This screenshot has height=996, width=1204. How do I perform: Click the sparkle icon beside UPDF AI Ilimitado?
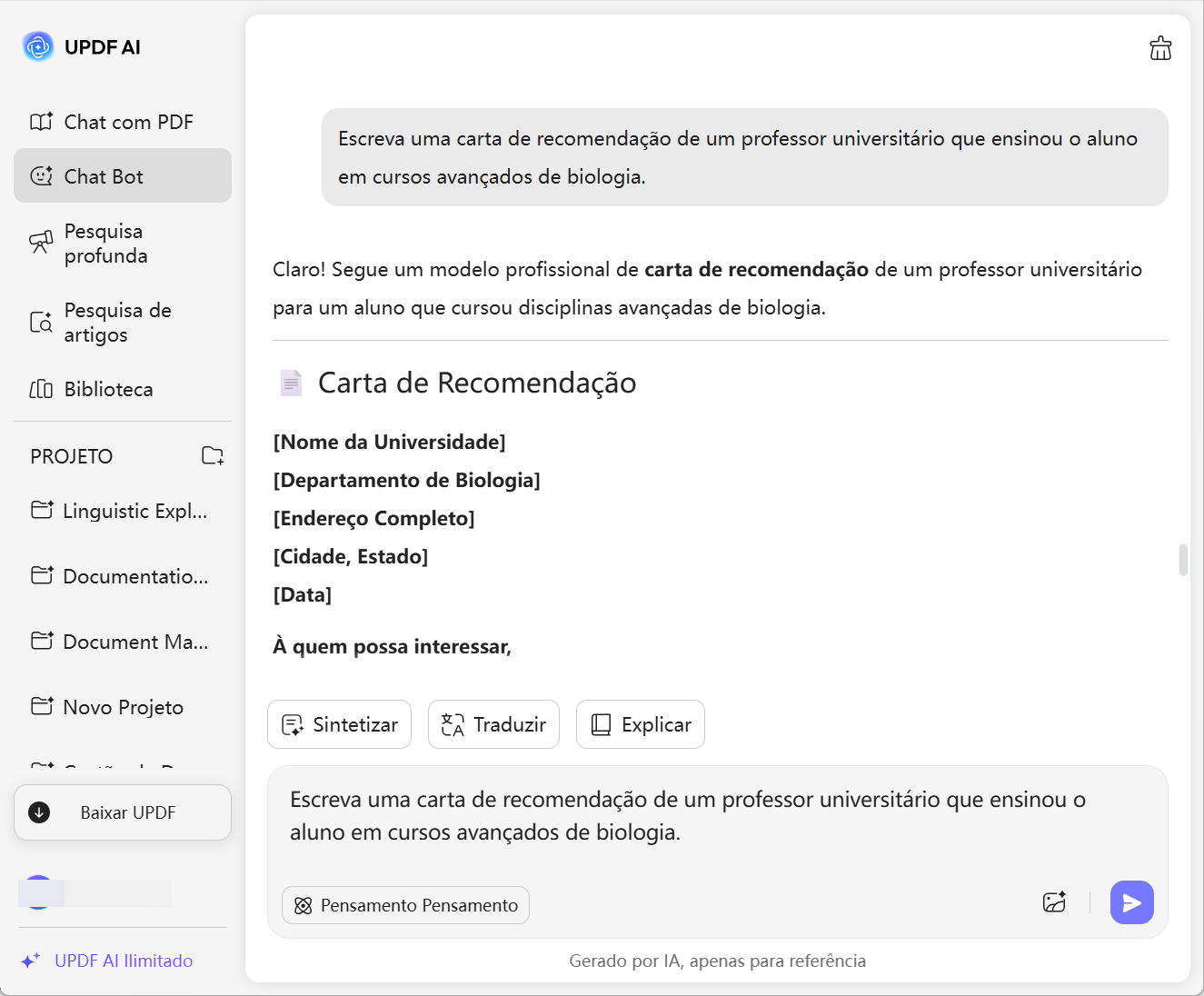click(31, 961)
